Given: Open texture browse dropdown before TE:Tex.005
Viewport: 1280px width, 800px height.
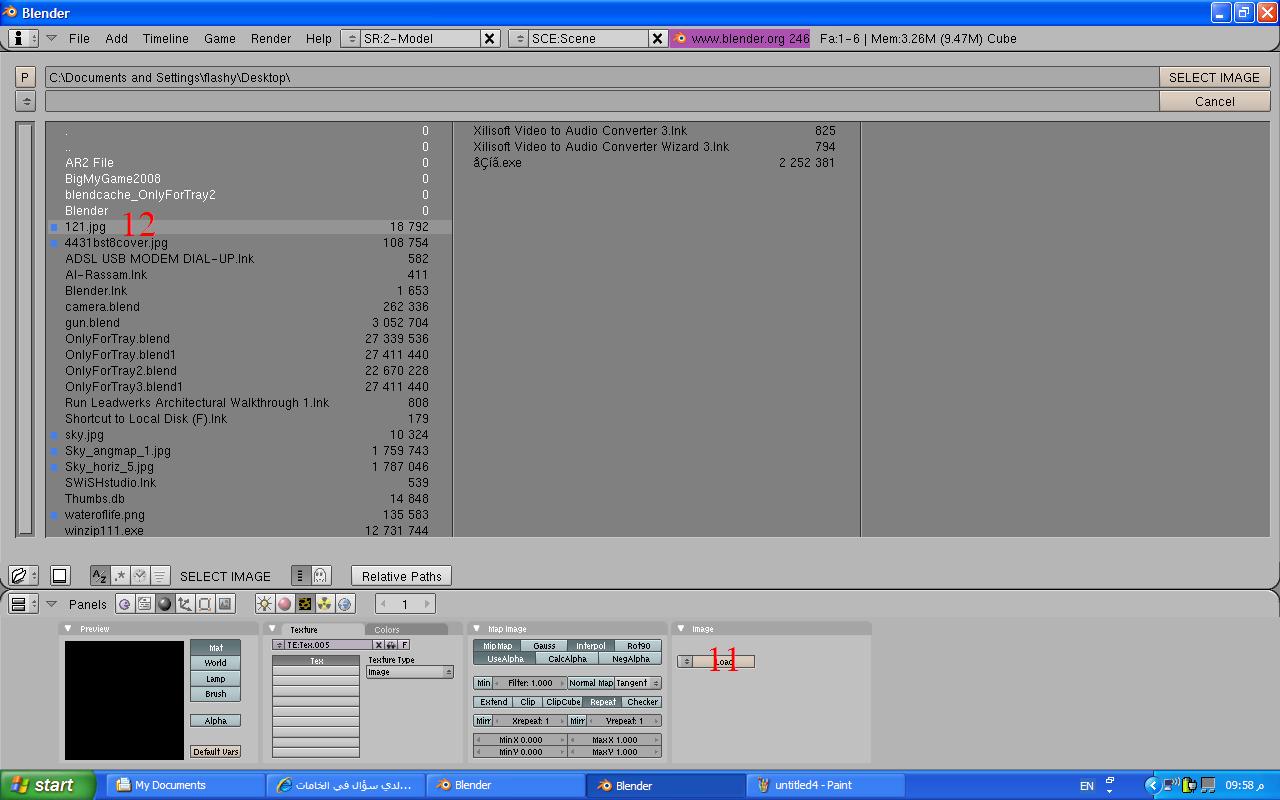Looking at the screenshot, I should [x=279, y=645].
